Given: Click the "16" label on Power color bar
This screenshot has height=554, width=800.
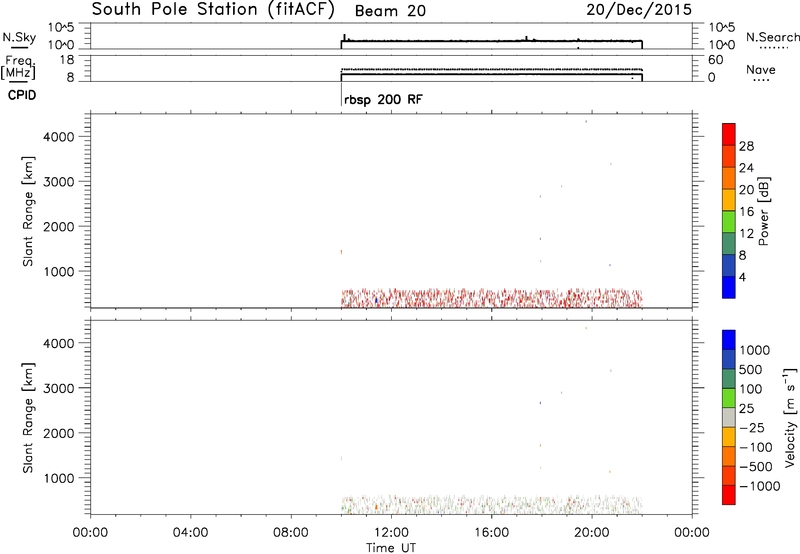Looking at the screenshot, I should 746,212.
